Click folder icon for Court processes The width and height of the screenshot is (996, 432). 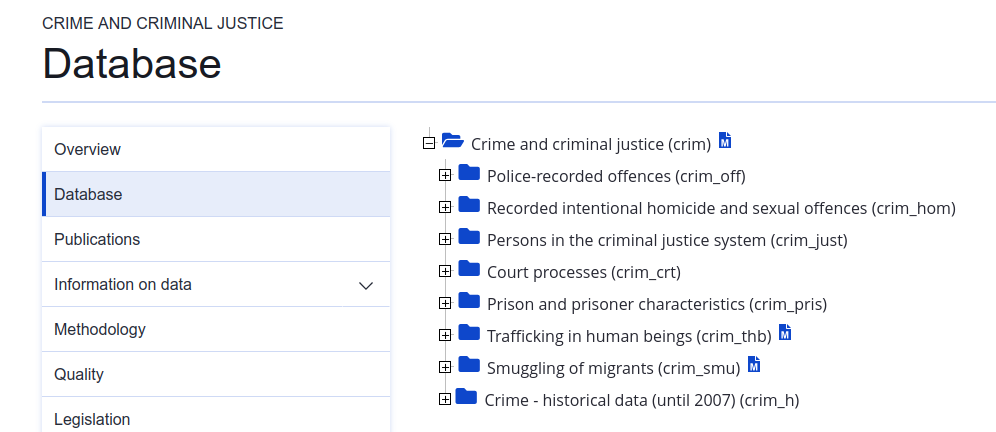pos(469,268)
